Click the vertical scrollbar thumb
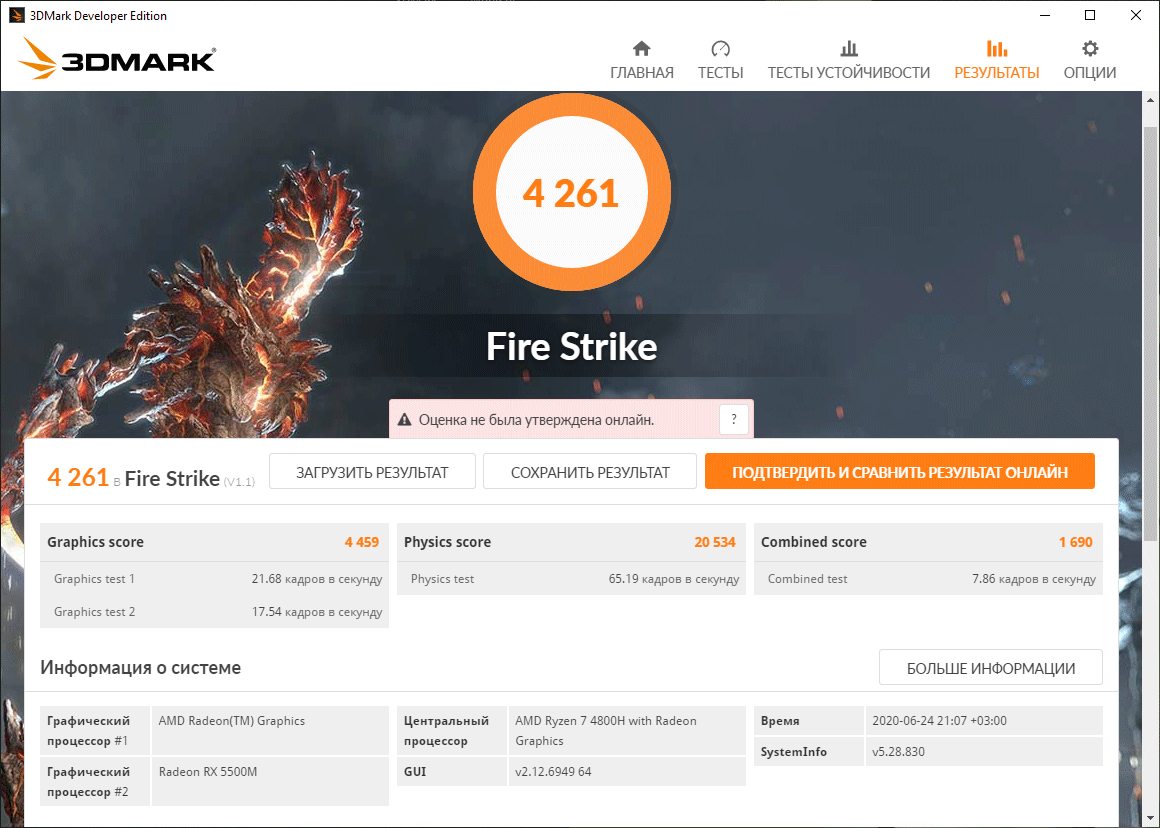The width and height of the screenshot is (1160, 828). pyautogui.click(x=1150, y=333)
